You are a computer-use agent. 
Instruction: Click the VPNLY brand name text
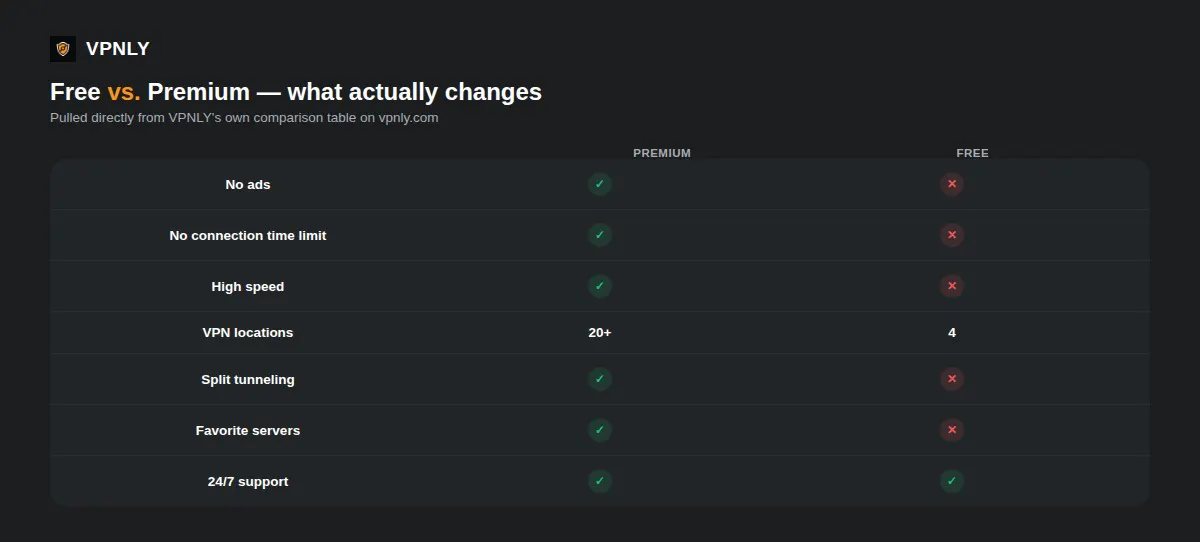[x=118, y=48]
